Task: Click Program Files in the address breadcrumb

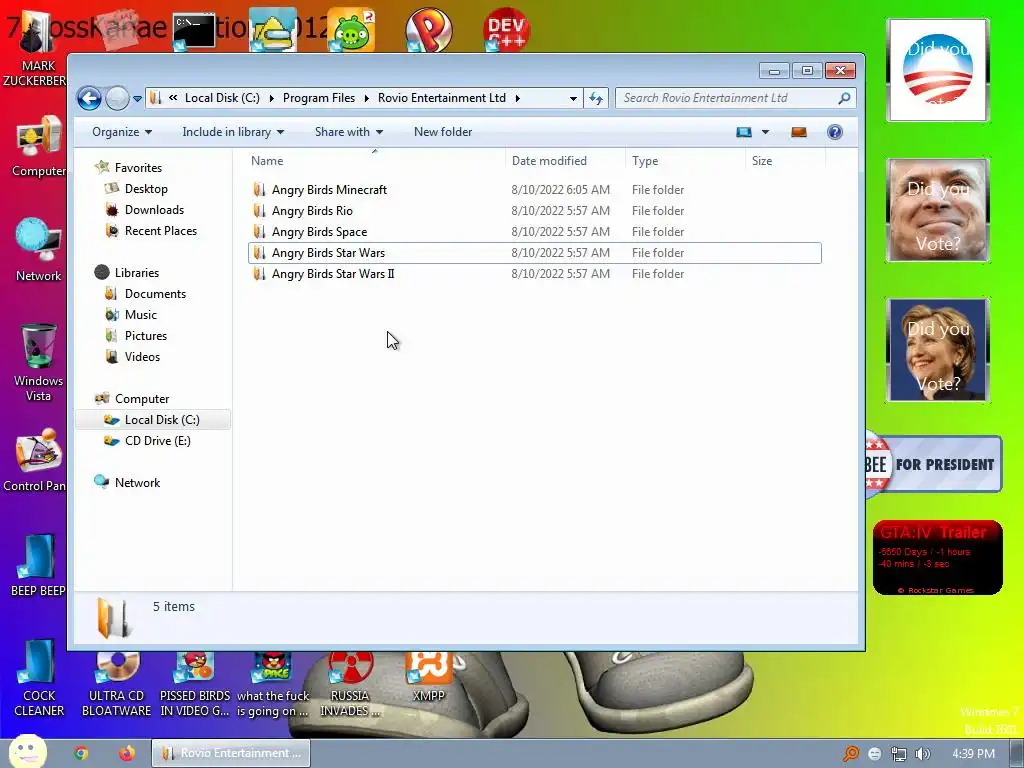Action: pyautogui.click(x=319, y=98)
